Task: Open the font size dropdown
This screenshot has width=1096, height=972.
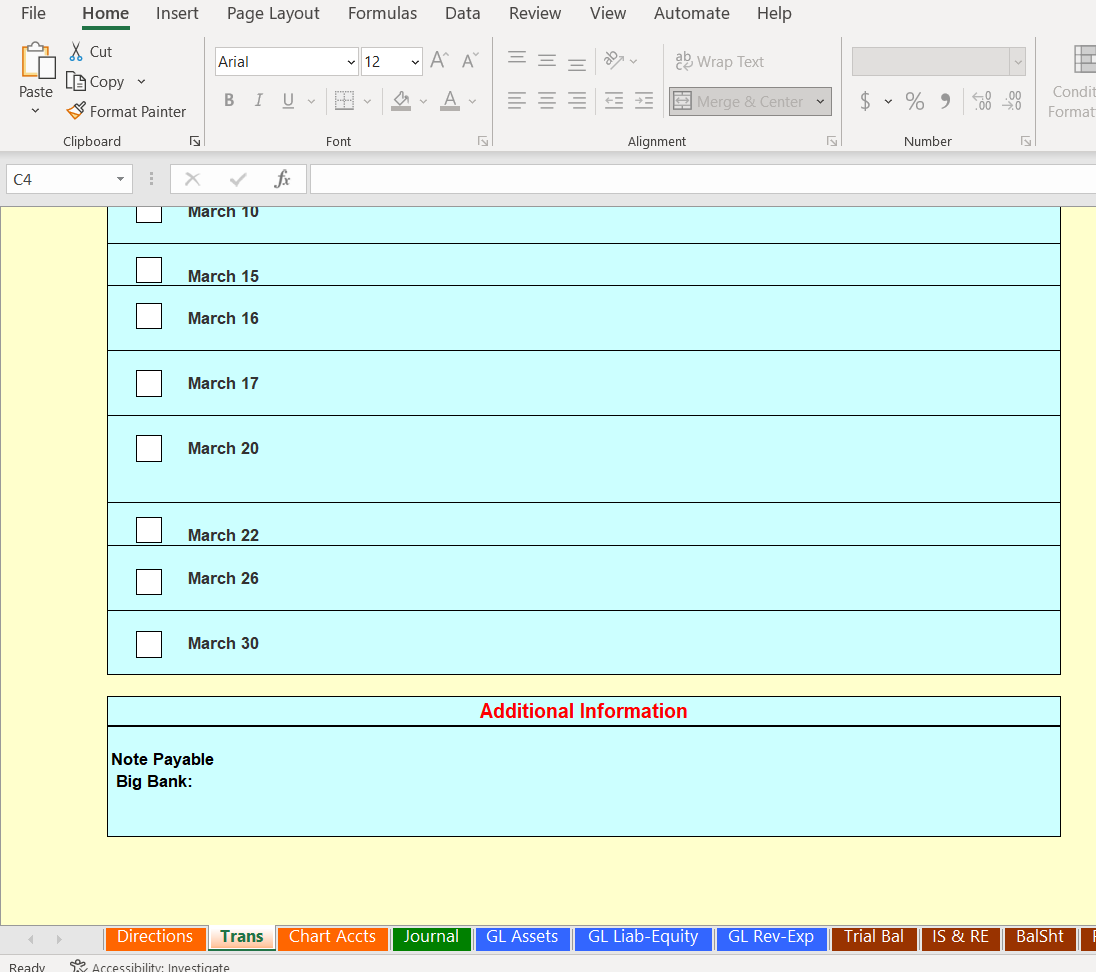Action: point(415,61)
